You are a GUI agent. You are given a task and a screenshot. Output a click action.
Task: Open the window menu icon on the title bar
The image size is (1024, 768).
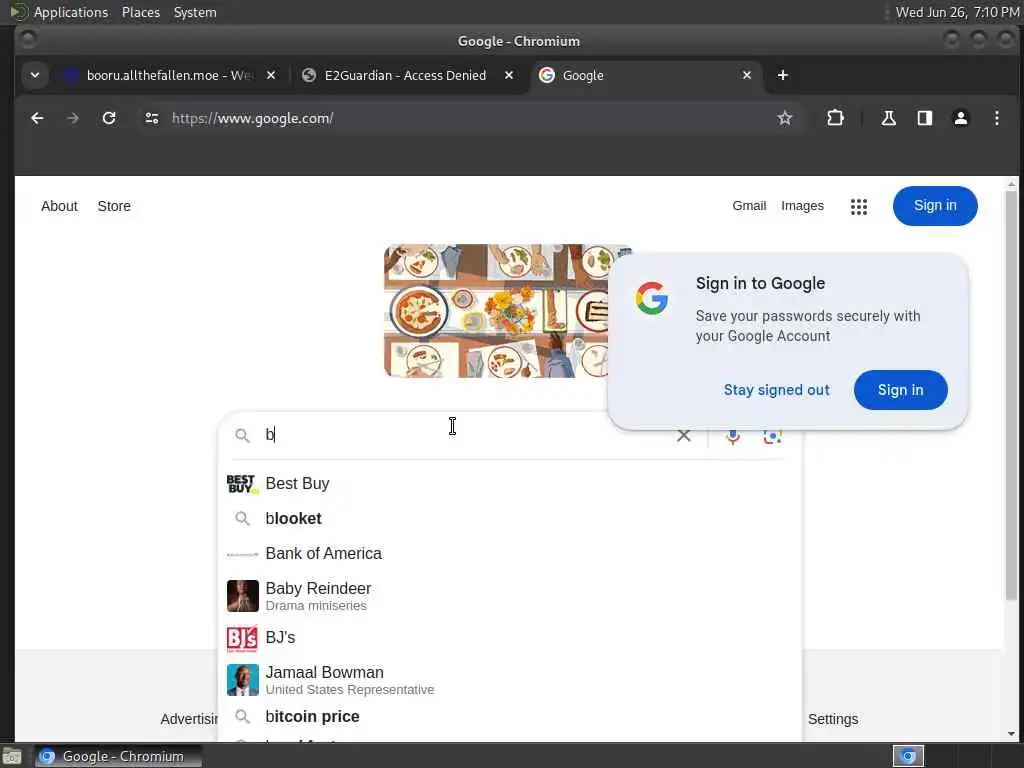point(27,39)
